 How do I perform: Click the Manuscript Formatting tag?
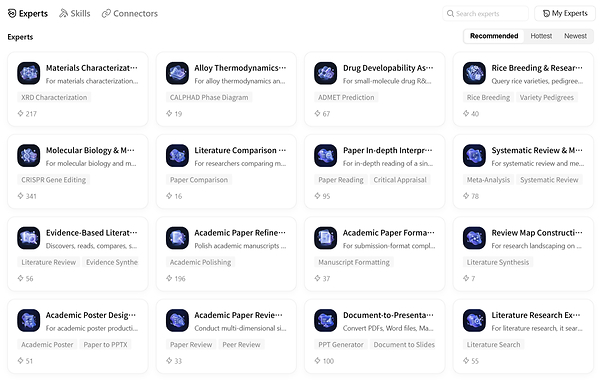(354, 262)
